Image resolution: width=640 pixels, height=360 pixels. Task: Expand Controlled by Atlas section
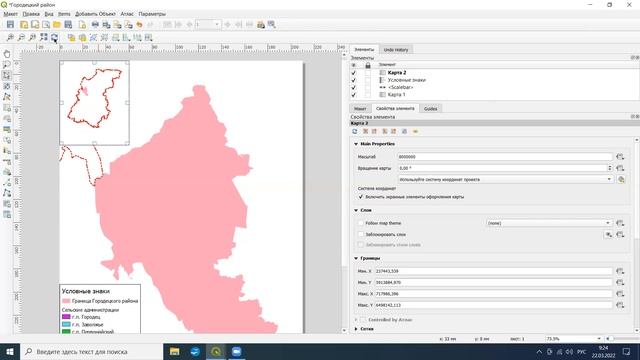[356, 320]
